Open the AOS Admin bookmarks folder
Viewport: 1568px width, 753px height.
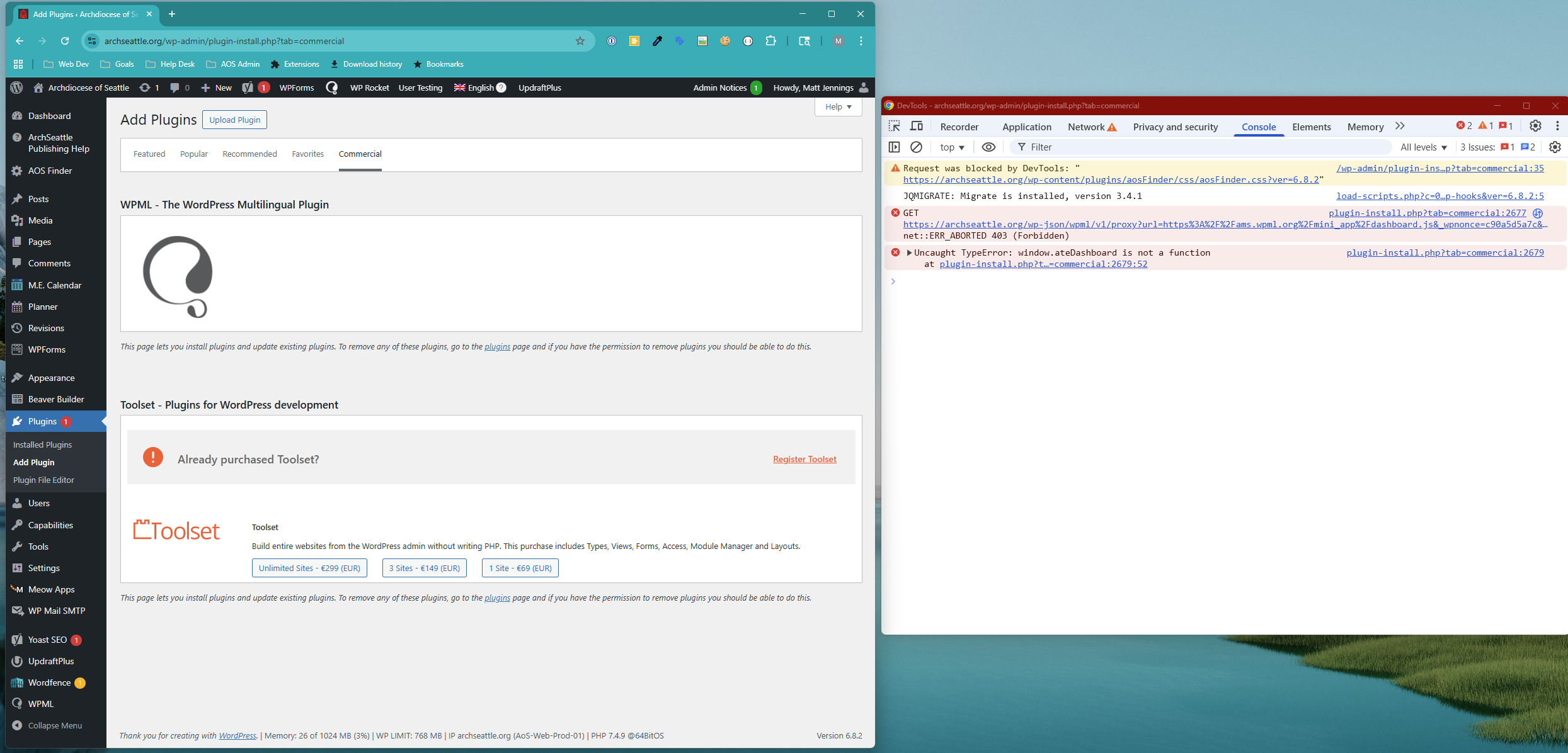[232, 64]
